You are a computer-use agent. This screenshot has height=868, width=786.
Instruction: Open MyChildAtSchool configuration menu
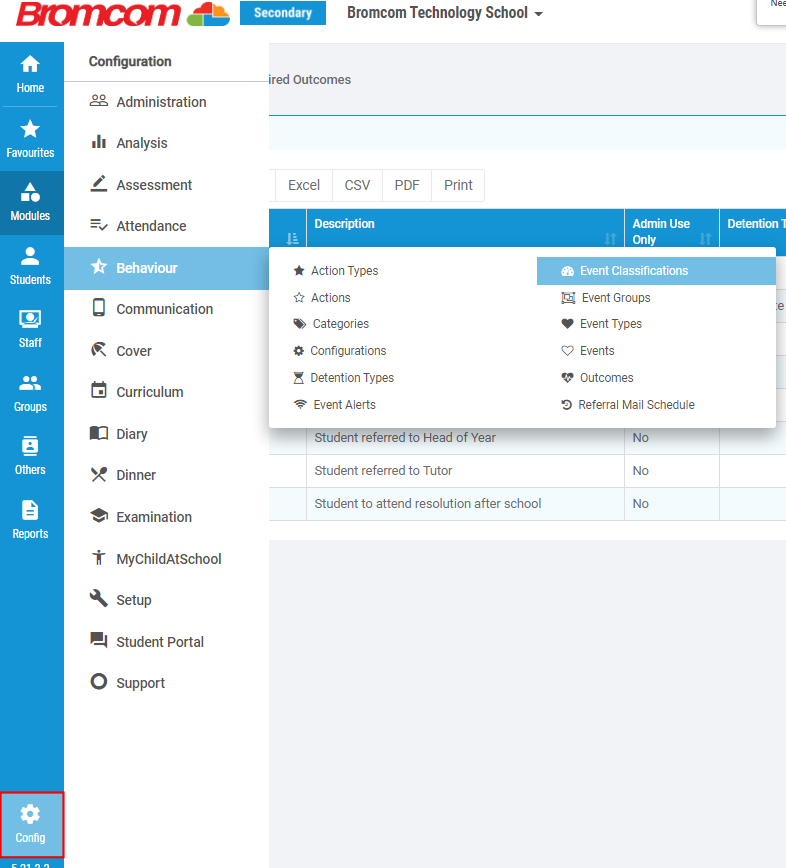click(167, 559)
